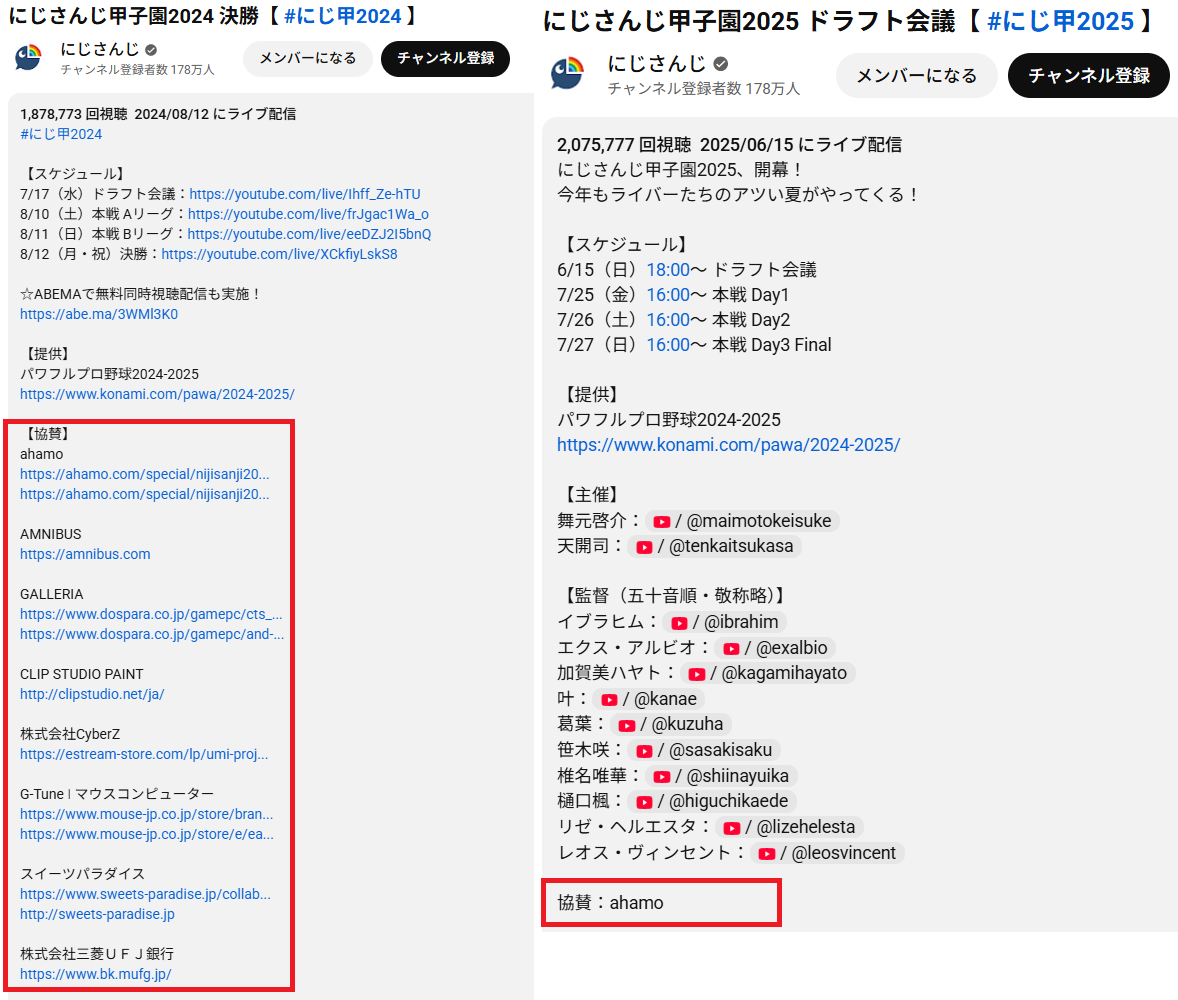Image resolution: width=1178 pixels, height=1000 pixels.
Task: Click the 1,878,773 回視聴 view count
Action: pyautogui.click(x=74, y=114)
